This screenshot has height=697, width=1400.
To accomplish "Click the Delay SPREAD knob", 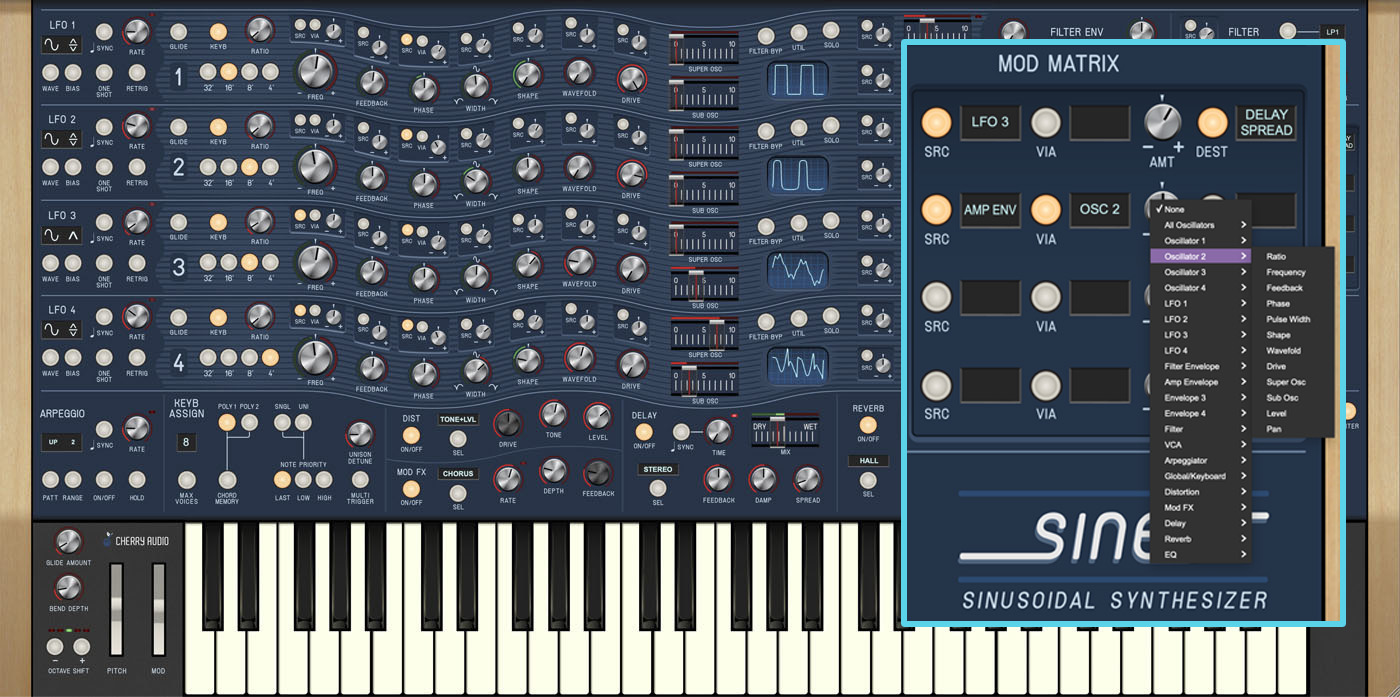I will pos(807,479).
